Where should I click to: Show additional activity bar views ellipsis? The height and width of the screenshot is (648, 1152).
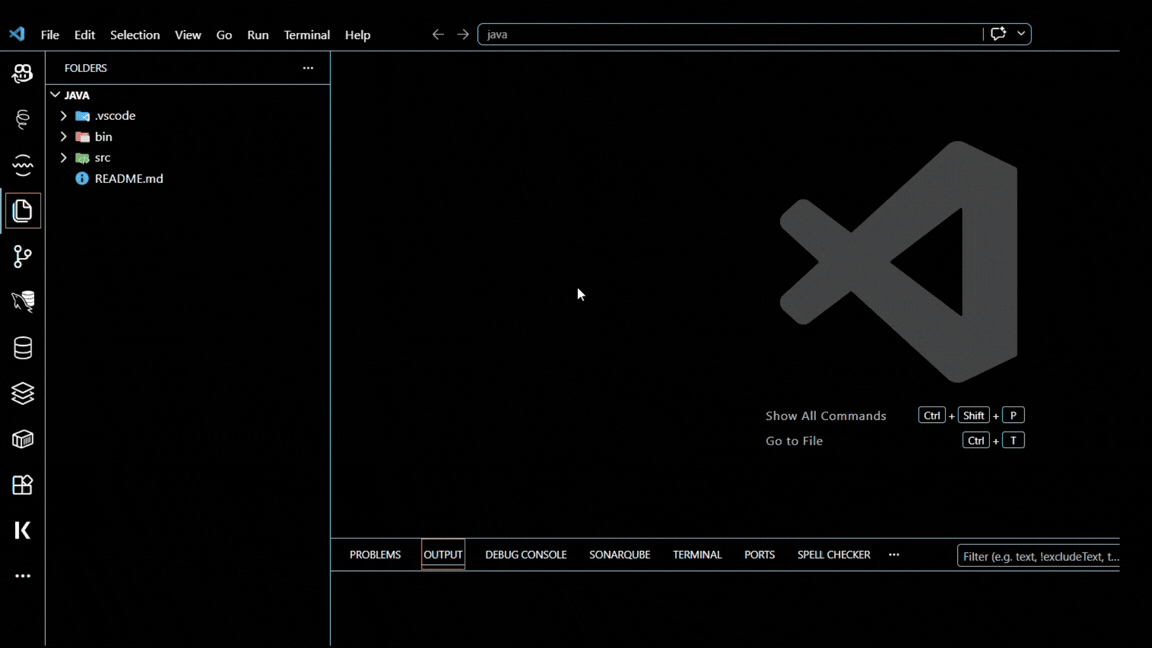coord(22,576)
